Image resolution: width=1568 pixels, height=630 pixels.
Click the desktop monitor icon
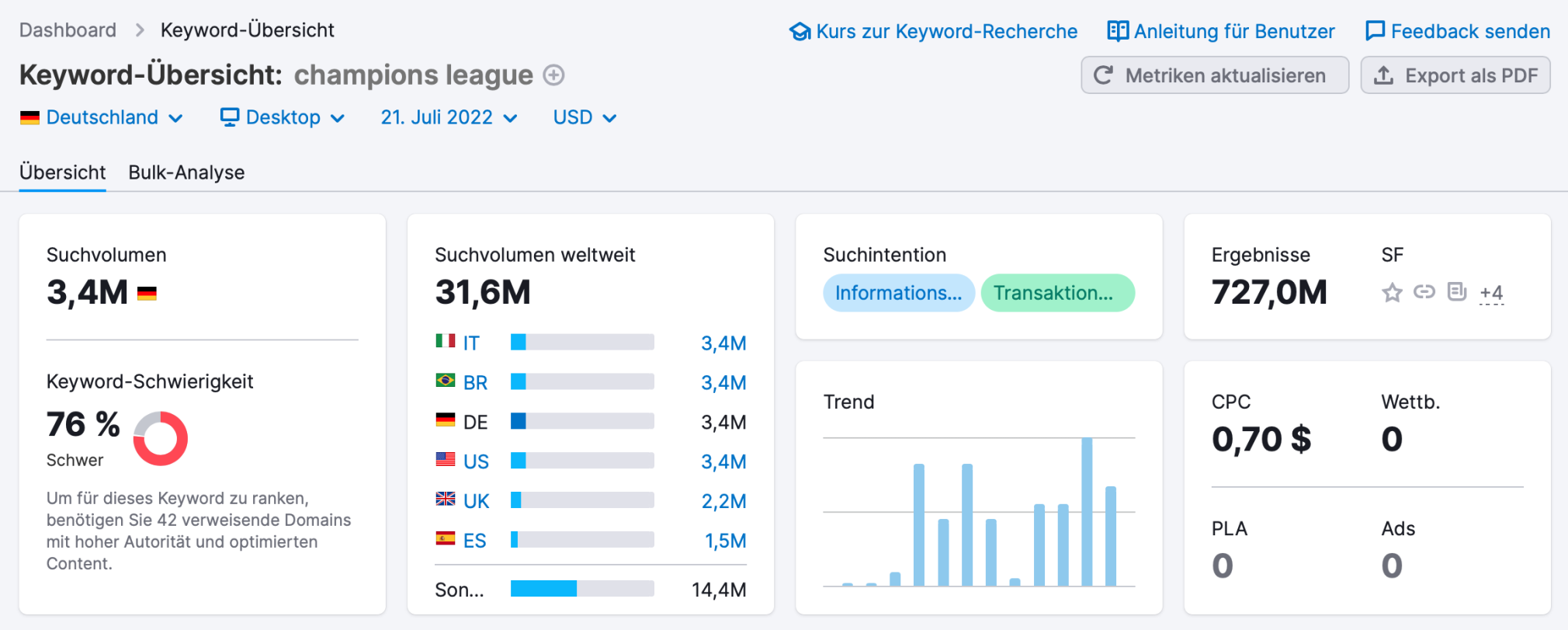tap(230, 117)
